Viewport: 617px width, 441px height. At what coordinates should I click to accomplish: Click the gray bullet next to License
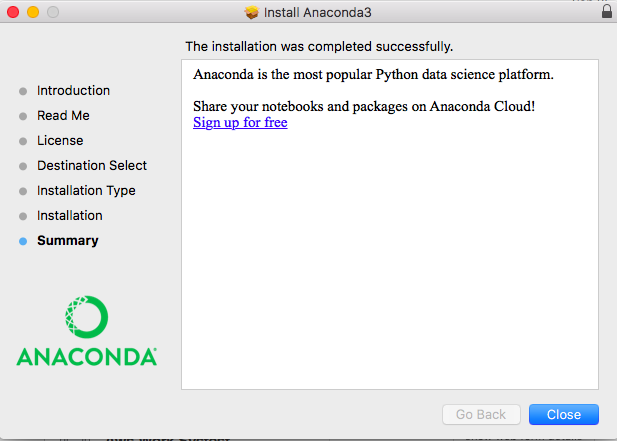click(x=23, y=141)
